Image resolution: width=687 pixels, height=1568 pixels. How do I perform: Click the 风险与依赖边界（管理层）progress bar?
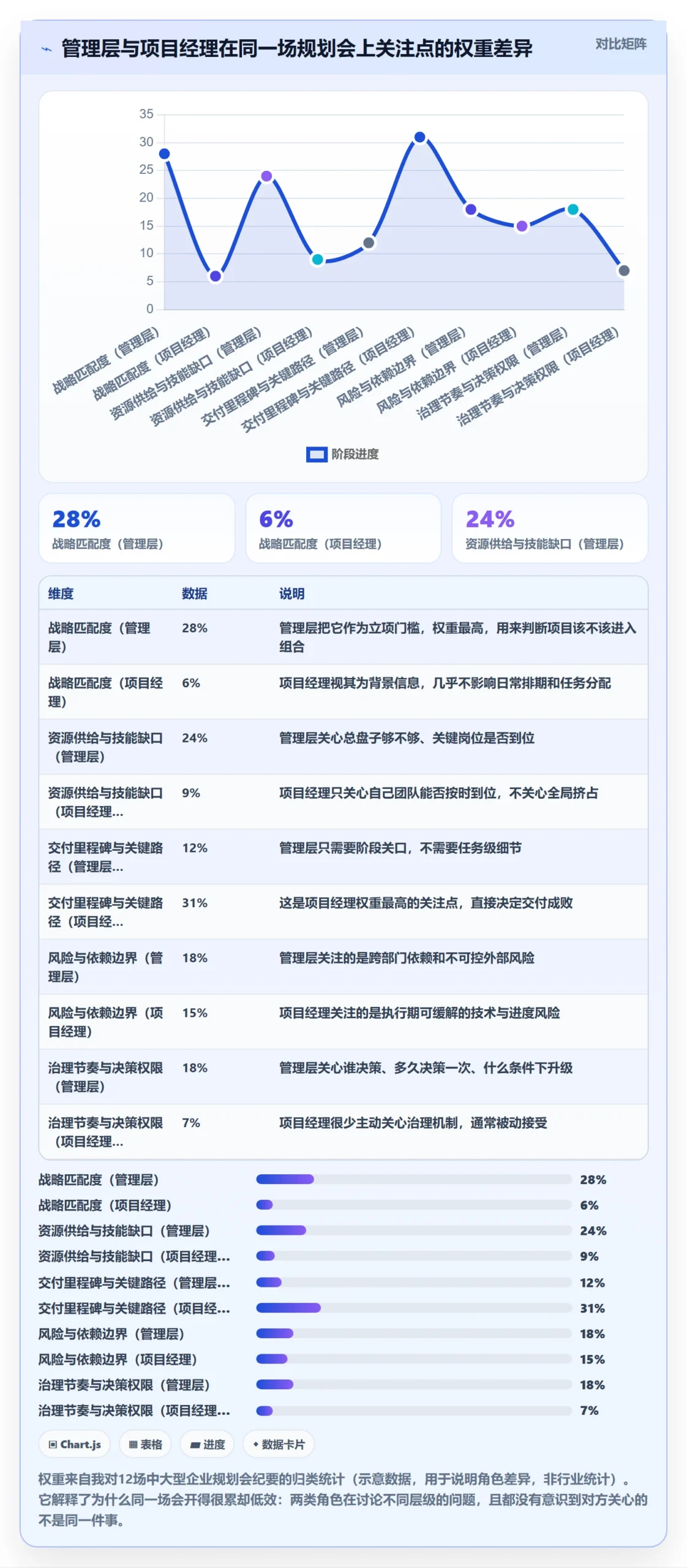(414, 1333)
